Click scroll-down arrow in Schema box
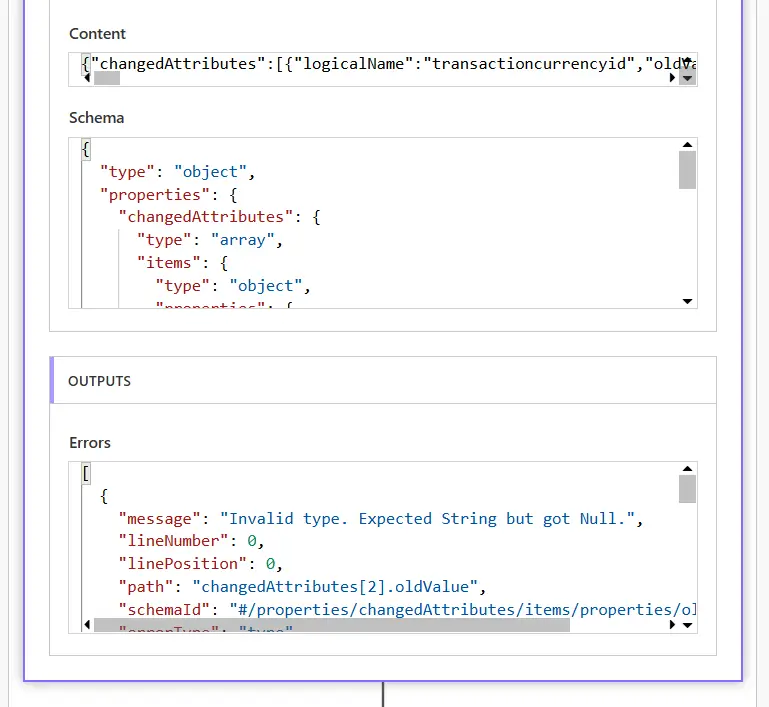The height and width of the screenshot is (707, 769). tap(686, 301)
